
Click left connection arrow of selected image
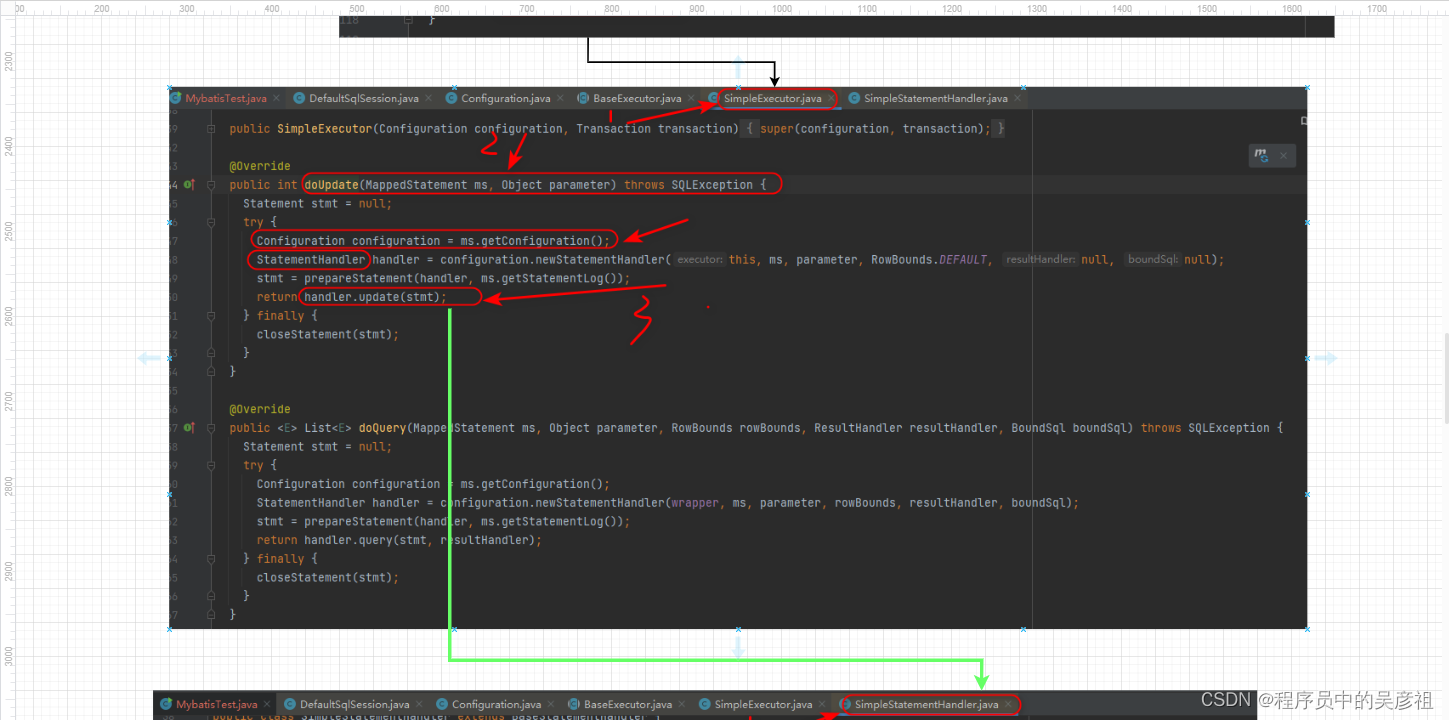149,358
